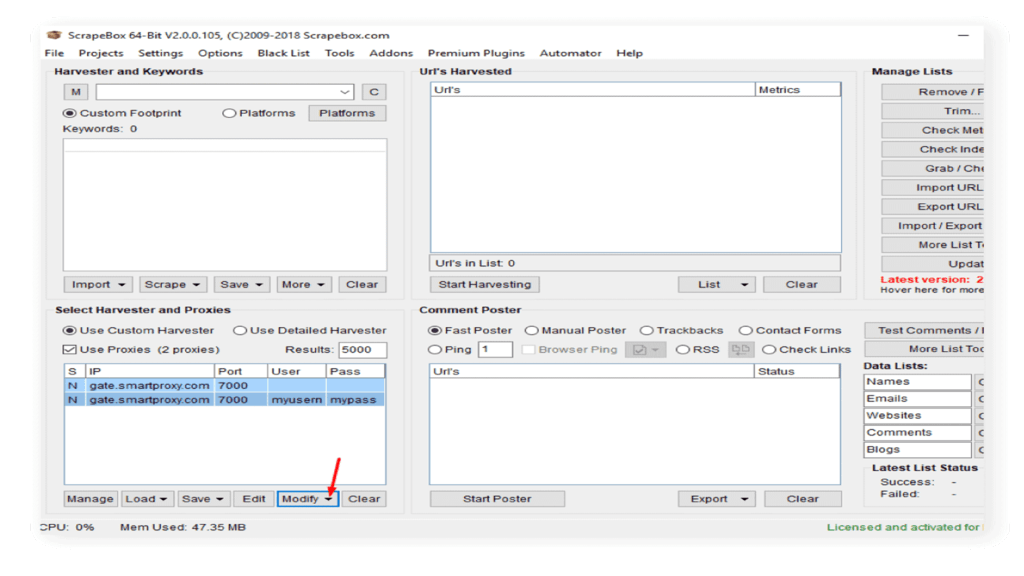Open the Automator menu
1024x576 pixels.
[x=570, y=53]
